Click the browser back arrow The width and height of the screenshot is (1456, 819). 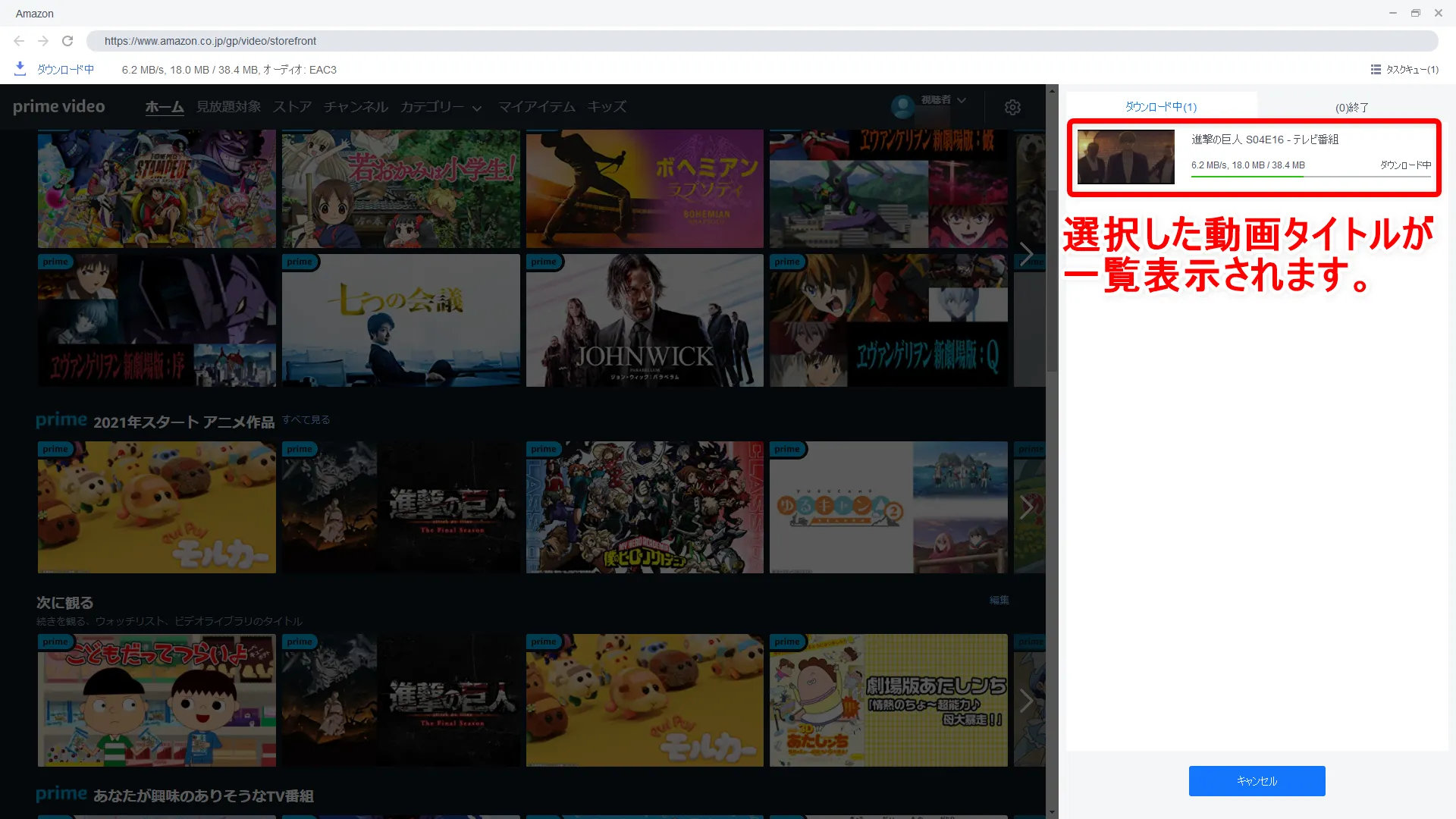19,41
